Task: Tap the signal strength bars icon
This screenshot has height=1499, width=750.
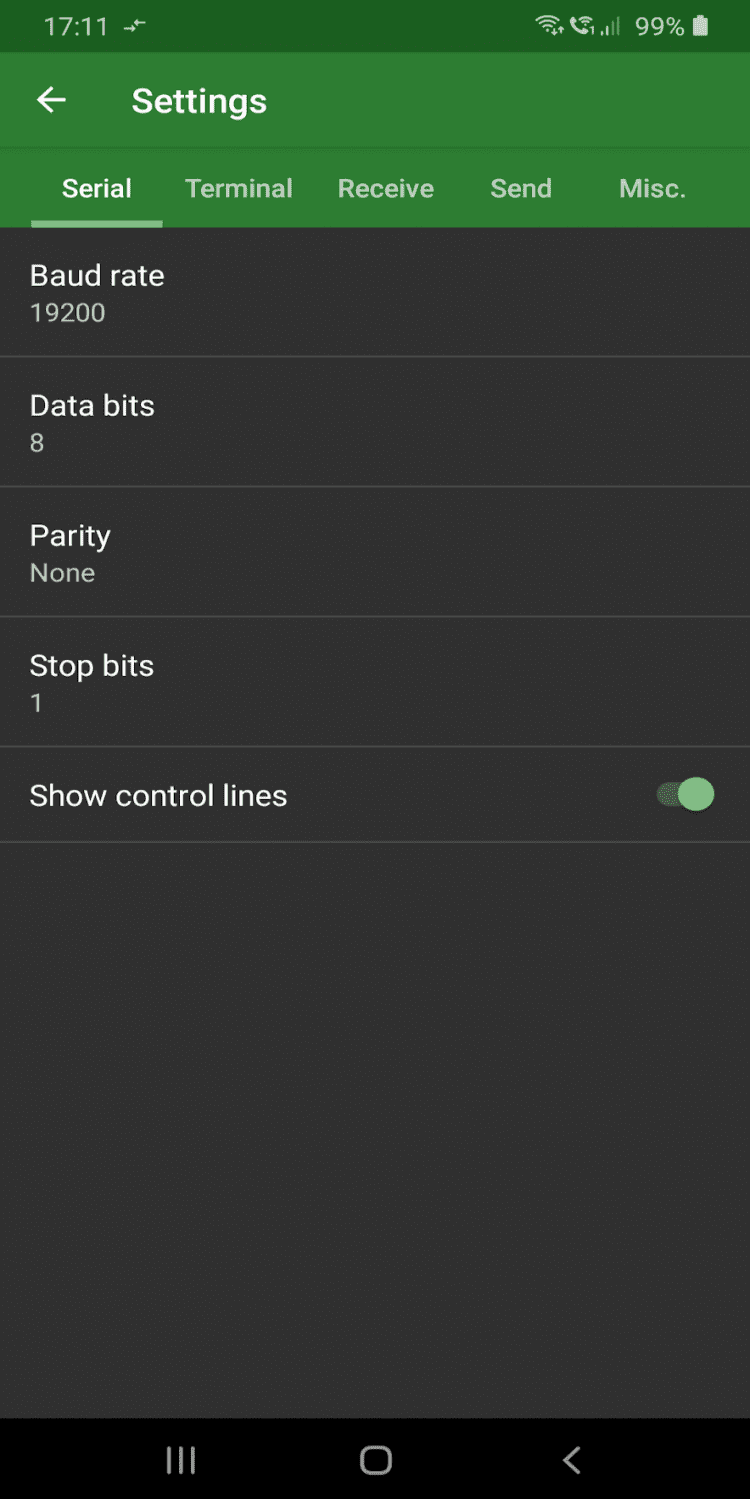Action: (x=610, y=27)
